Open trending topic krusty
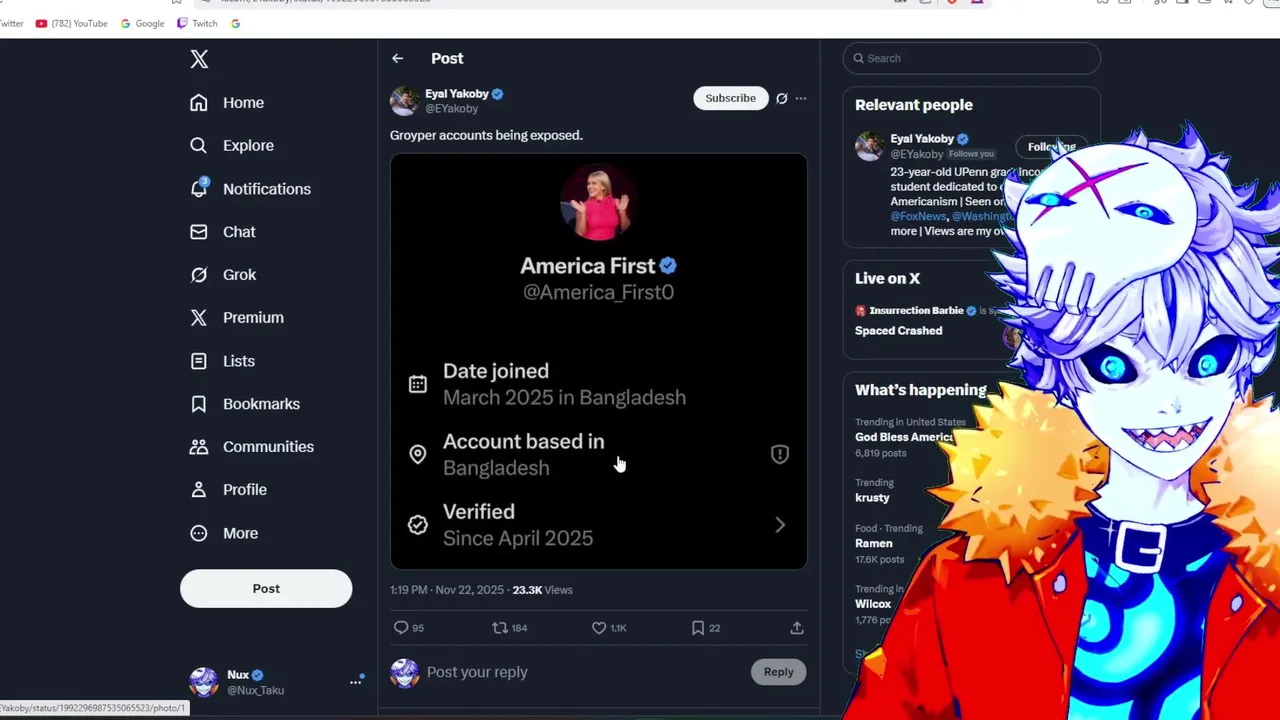The height and width of the screenshot is (720, 1280). (872, 498)
